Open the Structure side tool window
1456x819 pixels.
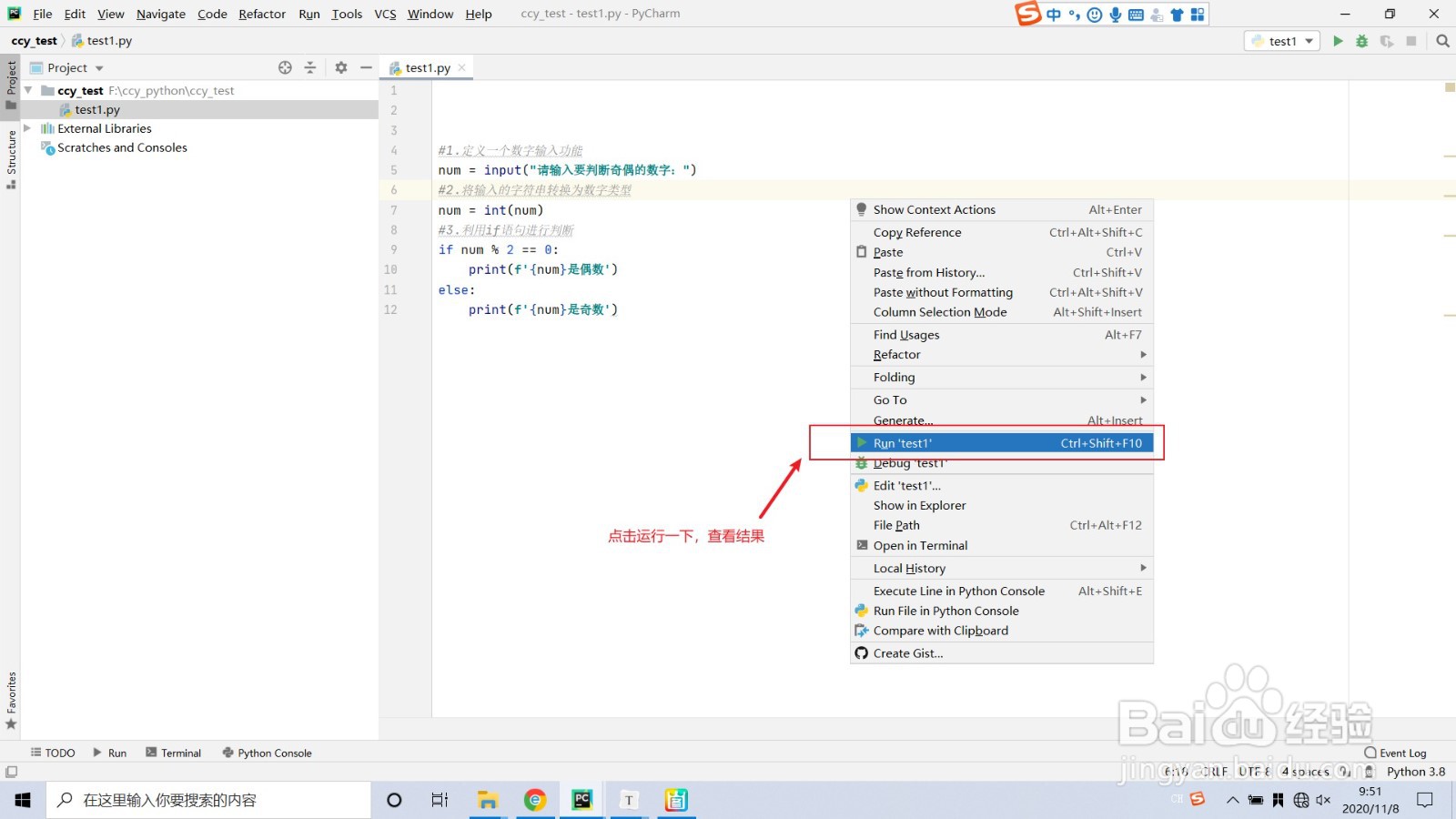[11, 158]
